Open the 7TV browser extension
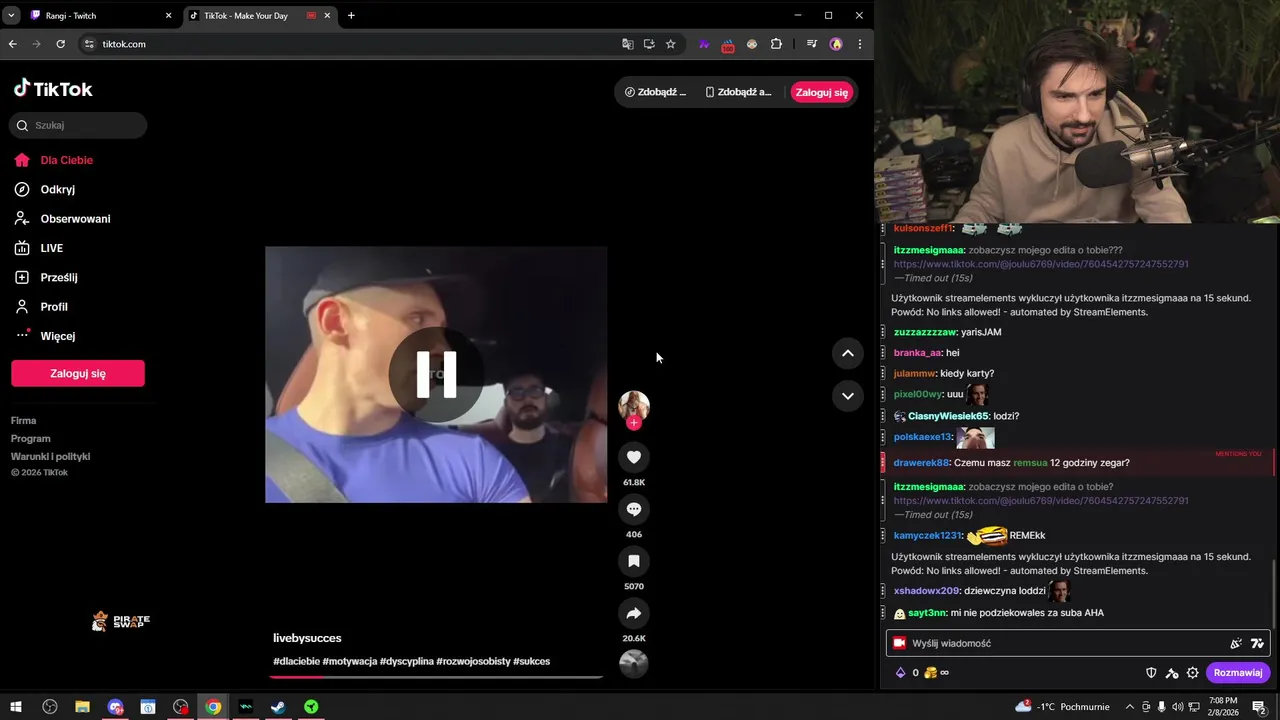The width and height of the screenshot is (1280, 720). coord(704,44)
